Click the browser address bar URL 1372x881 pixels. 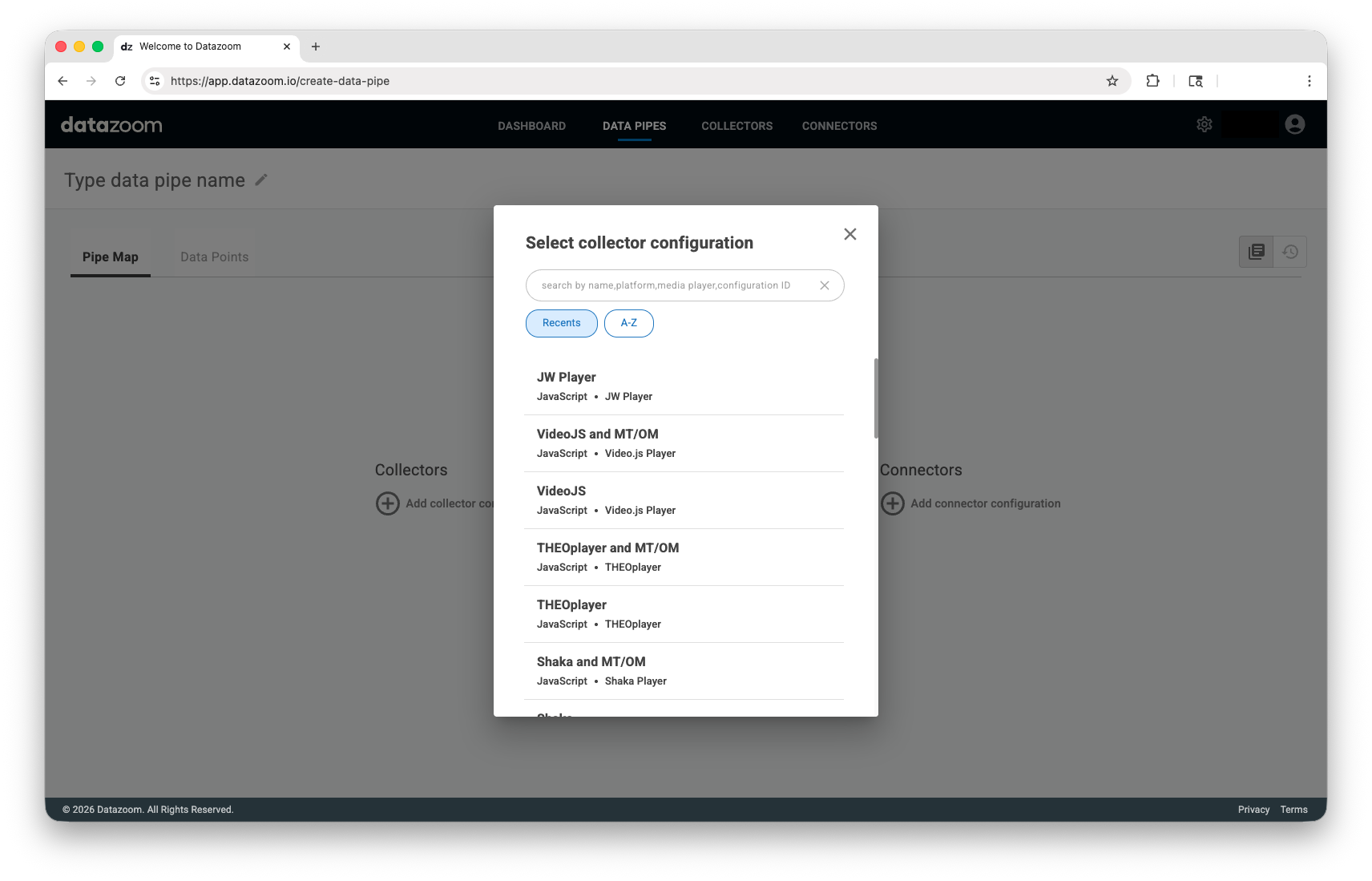coord(280,81)
